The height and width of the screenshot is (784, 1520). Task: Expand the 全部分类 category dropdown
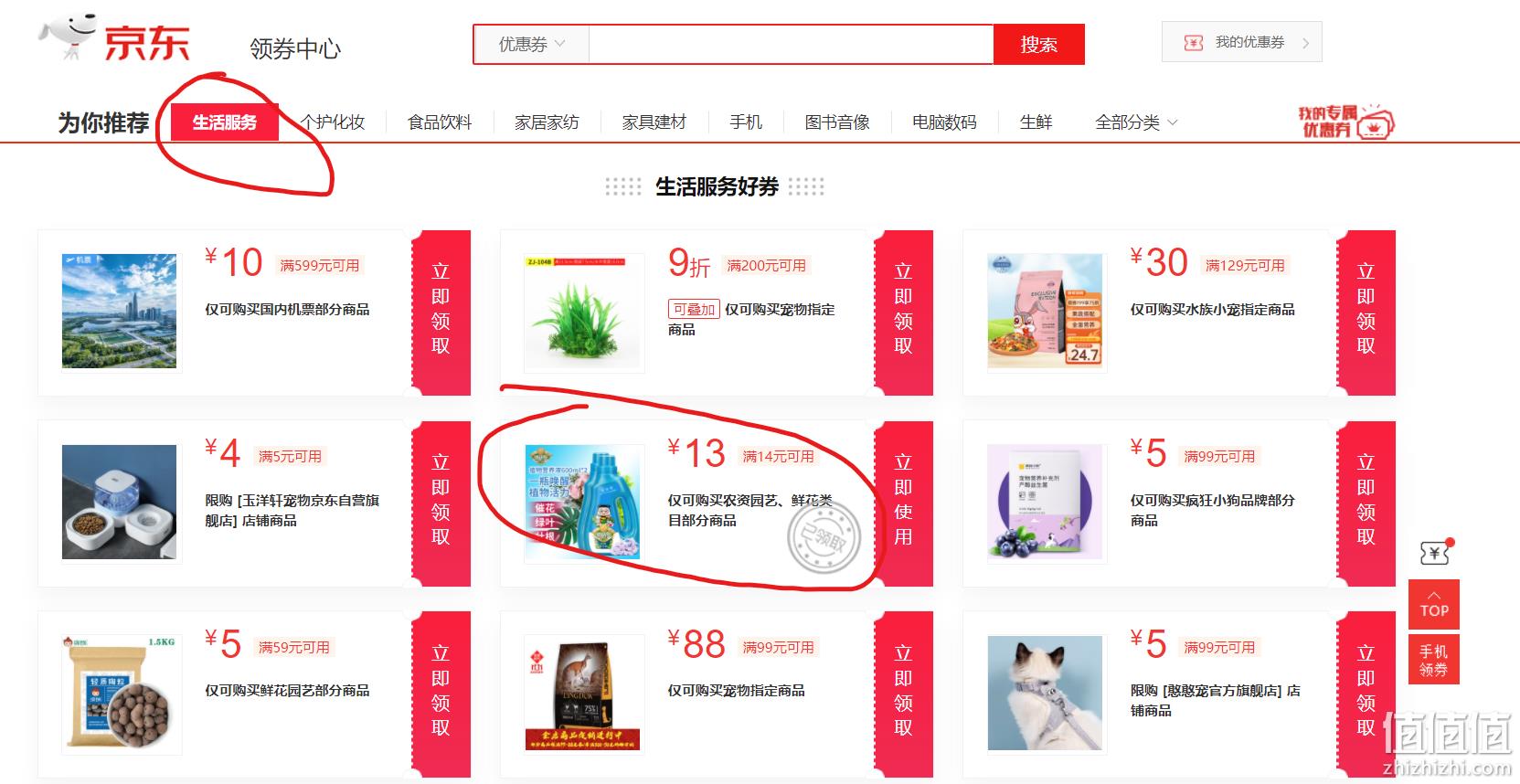pyautogui.click(x=1136, y=122)
